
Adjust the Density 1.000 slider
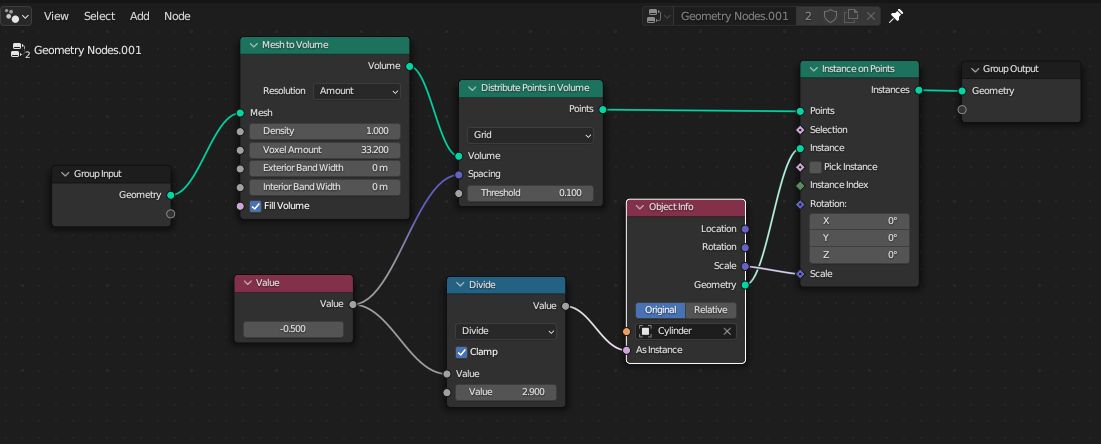coord(324,131)
